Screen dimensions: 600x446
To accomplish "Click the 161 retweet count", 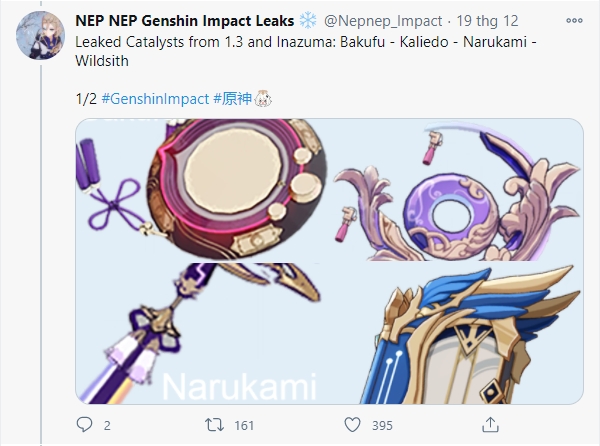I will coord(244,425).
